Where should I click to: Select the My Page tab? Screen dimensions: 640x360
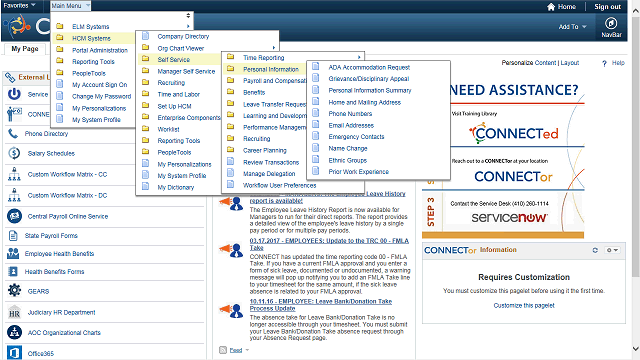25,49
